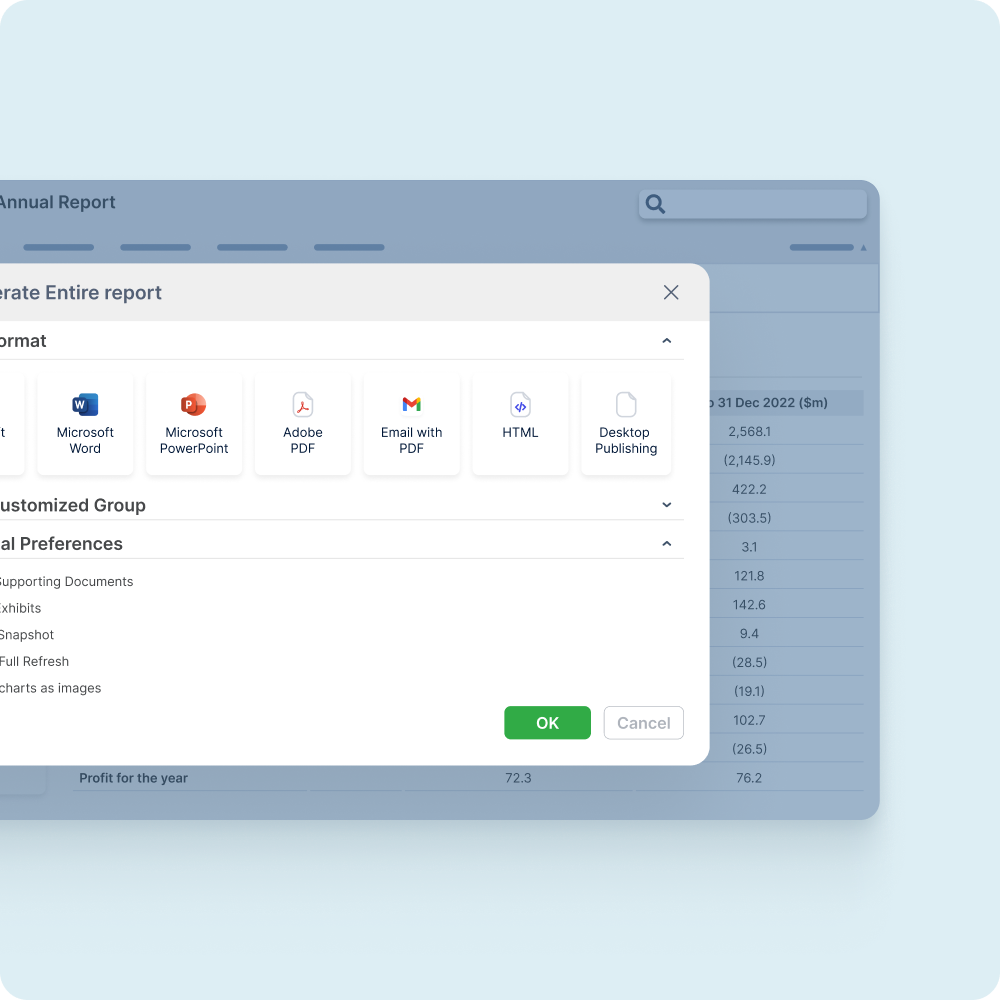
Task: Select the Microsoft Word export format
Action: 85,424
